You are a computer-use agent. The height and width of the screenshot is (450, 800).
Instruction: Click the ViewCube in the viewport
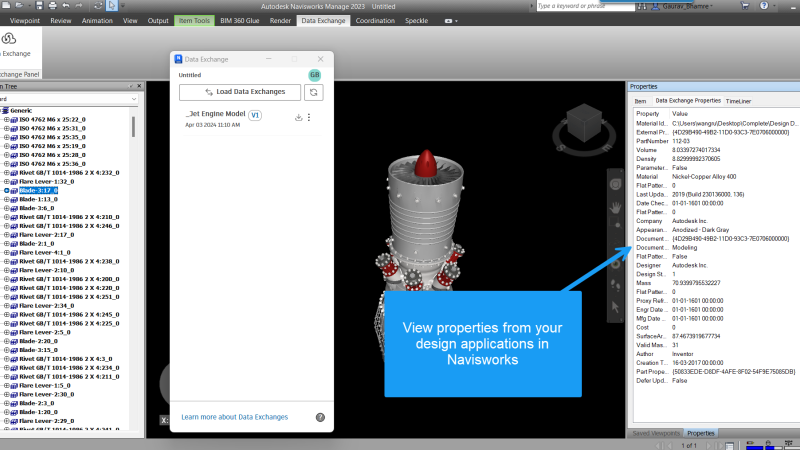[x=584, y=123]
